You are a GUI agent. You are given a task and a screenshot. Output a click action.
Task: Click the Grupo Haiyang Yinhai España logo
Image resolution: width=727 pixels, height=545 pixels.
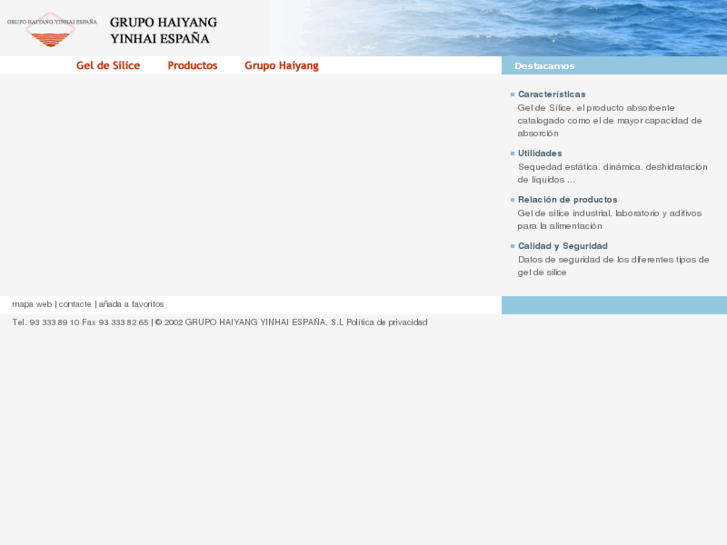[51, 29]
